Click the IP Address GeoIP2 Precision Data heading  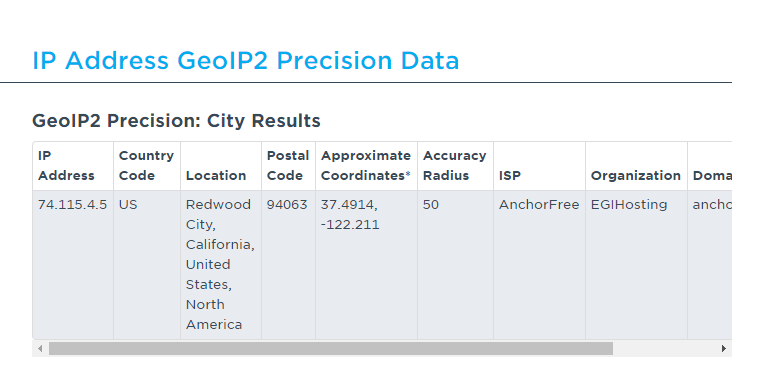[x=245, y=61]
